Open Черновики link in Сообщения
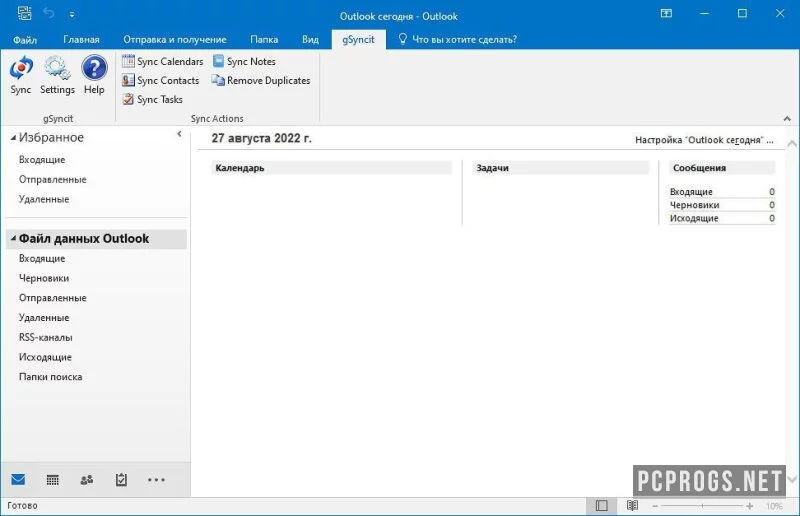The image size is (800, 516). coord(694,205)
